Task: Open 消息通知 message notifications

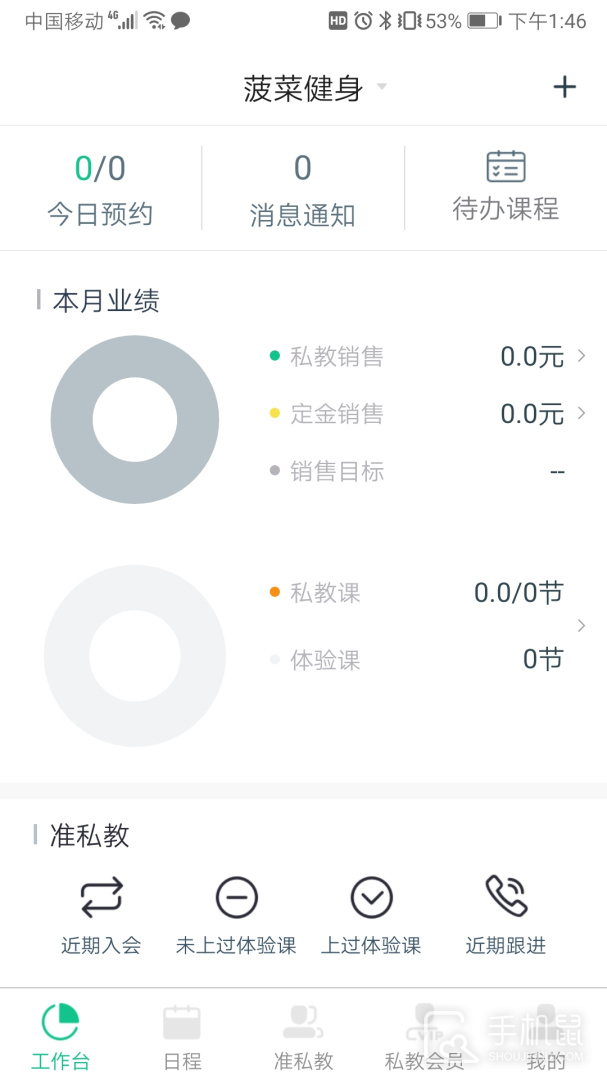Action: coord(302,185)
